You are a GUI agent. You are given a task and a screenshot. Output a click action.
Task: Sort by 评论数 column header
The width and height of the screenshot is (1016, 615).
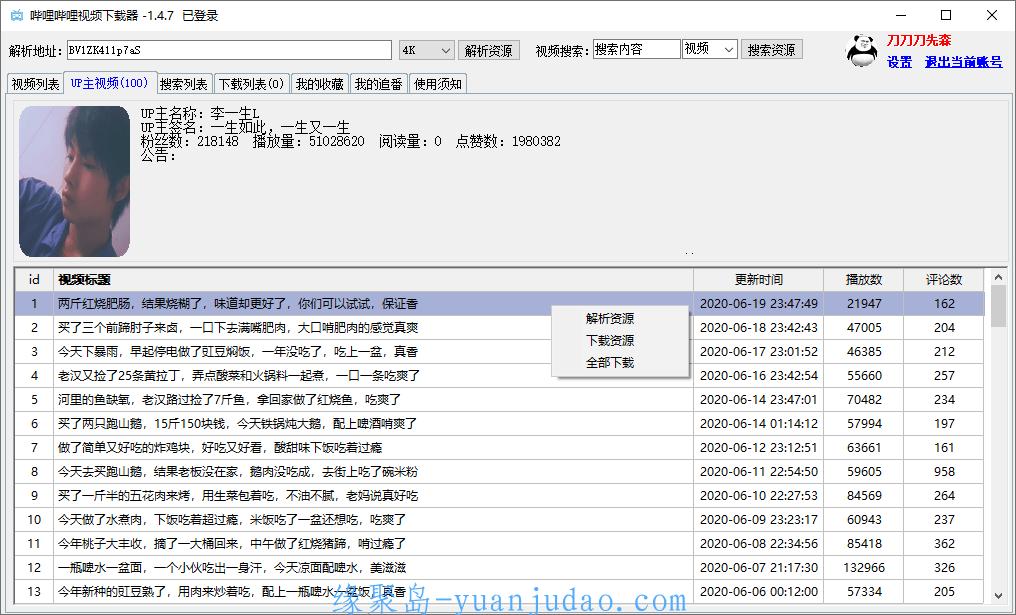tap(944, 279)
